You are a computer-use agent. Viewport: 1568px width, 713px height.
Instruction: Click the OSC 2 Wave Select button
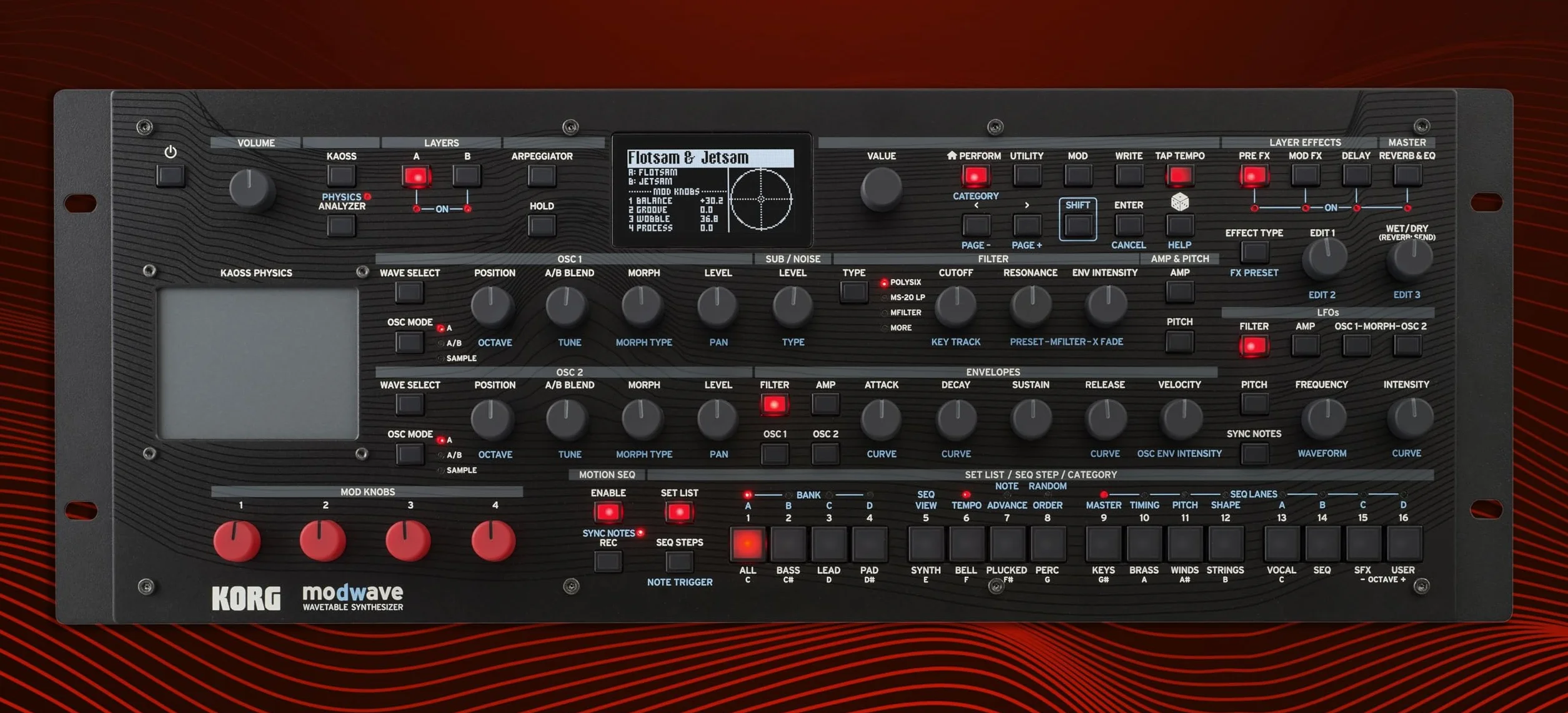409,405
